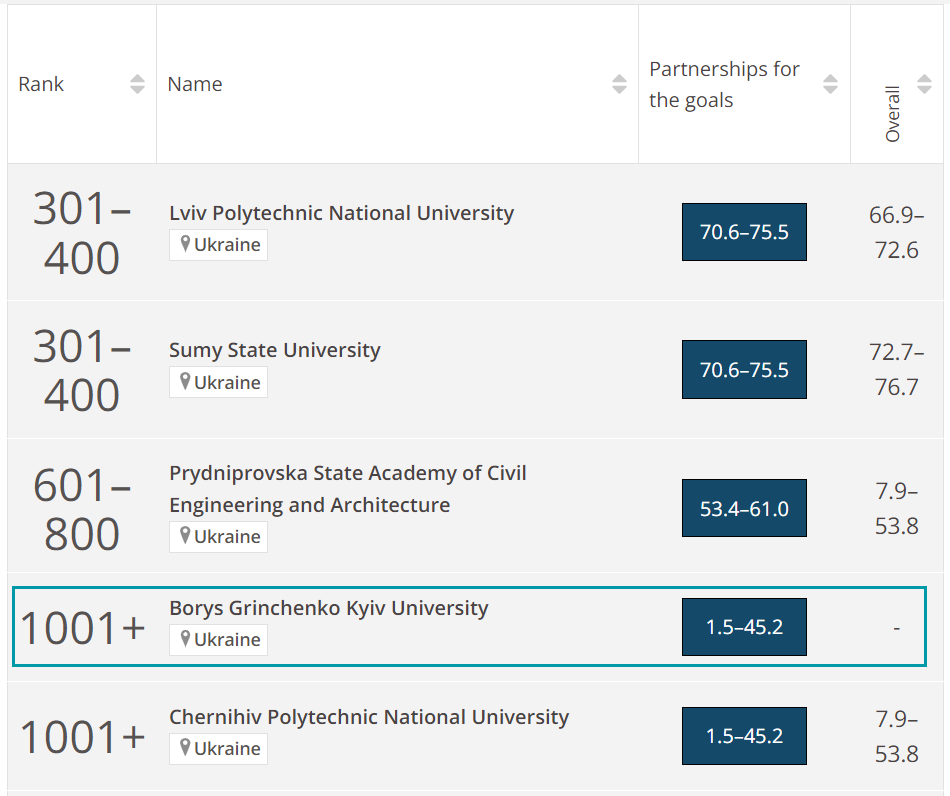Open Chernihiv Polytechnic National University link

click(368, 717)
